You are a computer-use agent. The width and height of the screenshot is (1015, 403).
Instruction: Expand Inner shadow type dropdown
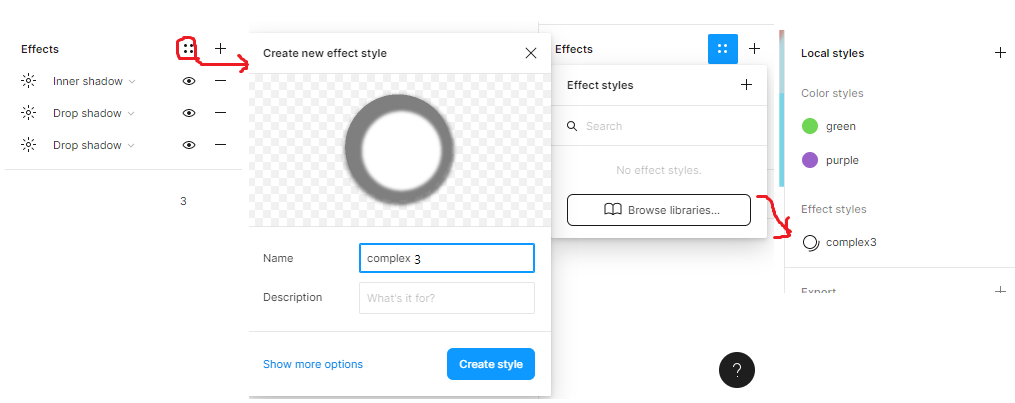(95, 81)
